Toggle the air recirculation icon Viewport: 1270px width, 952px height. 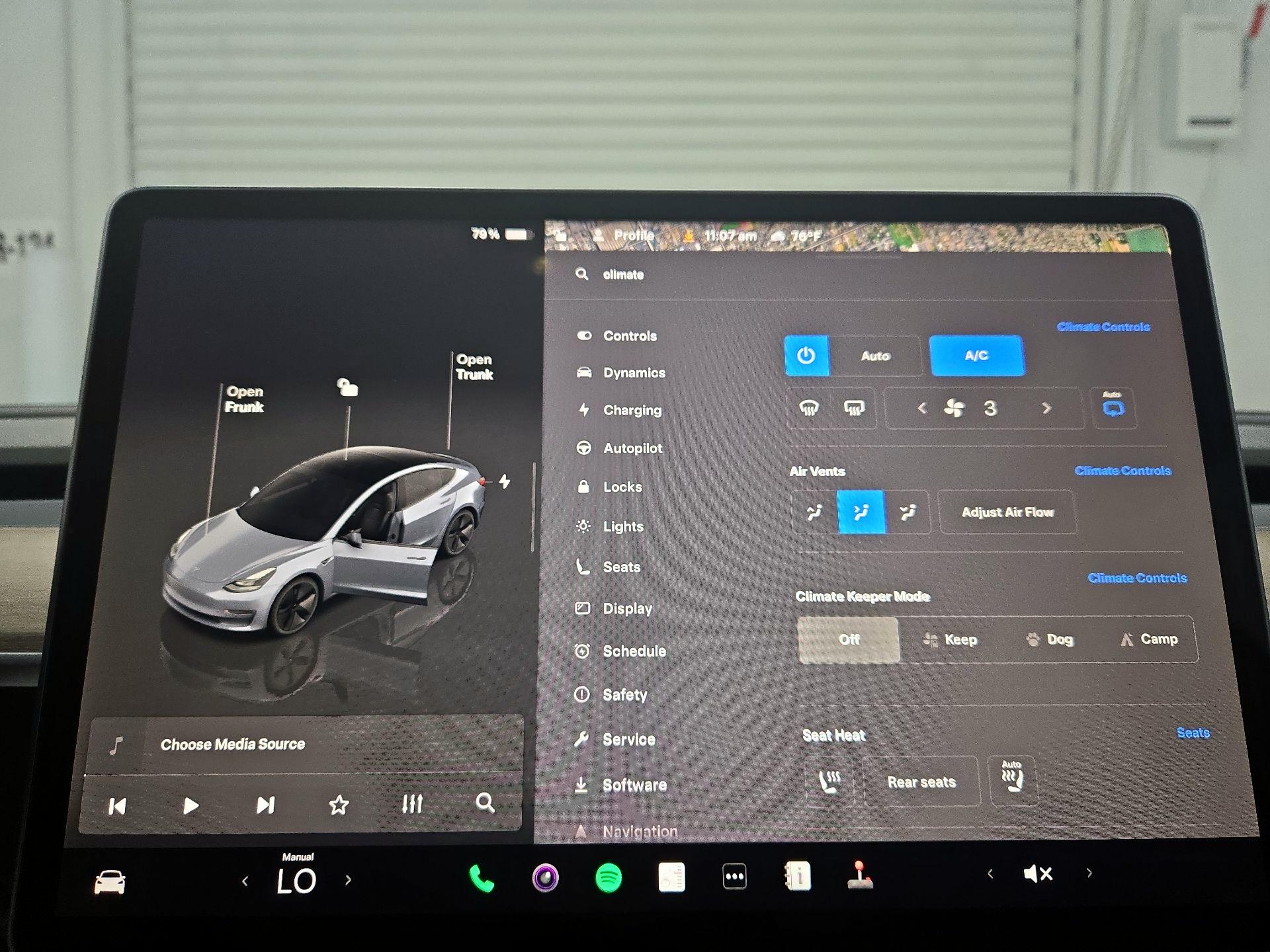pyautogui.click(x=1113, y=408)
